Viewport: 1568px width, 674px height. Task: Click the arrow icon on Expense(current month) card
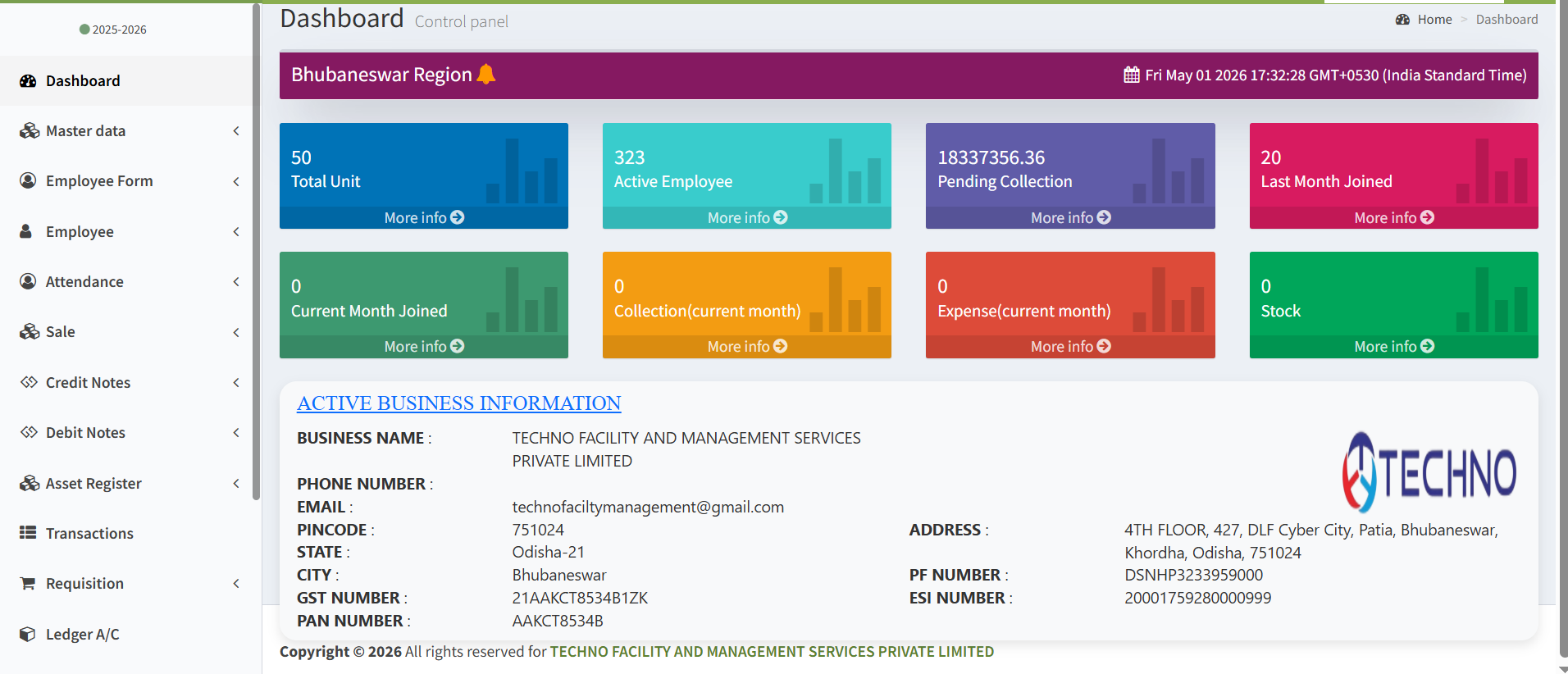tap(1104, 346)
